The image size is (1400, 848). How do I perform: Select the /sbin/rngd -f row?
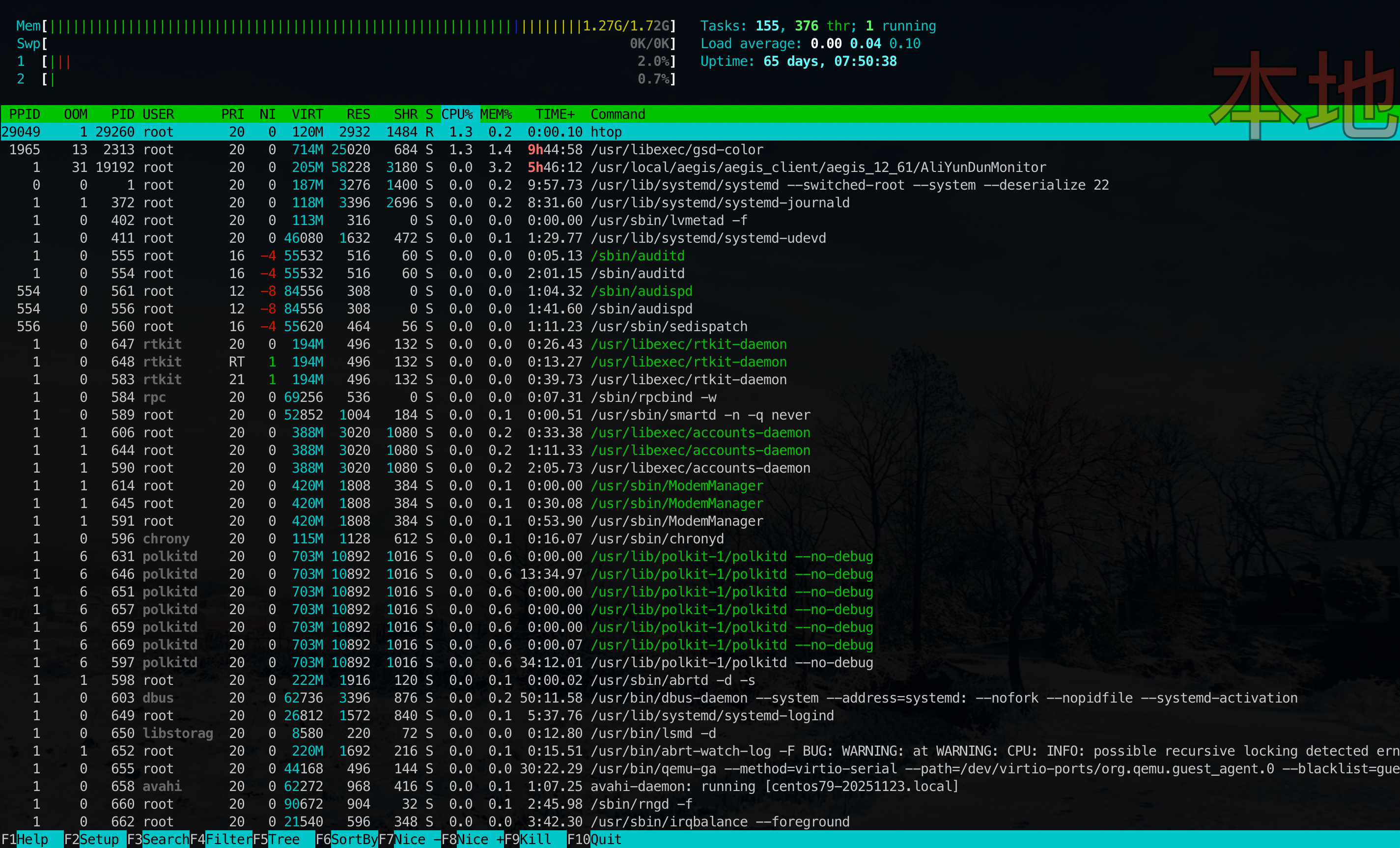(x=700, y=804)
